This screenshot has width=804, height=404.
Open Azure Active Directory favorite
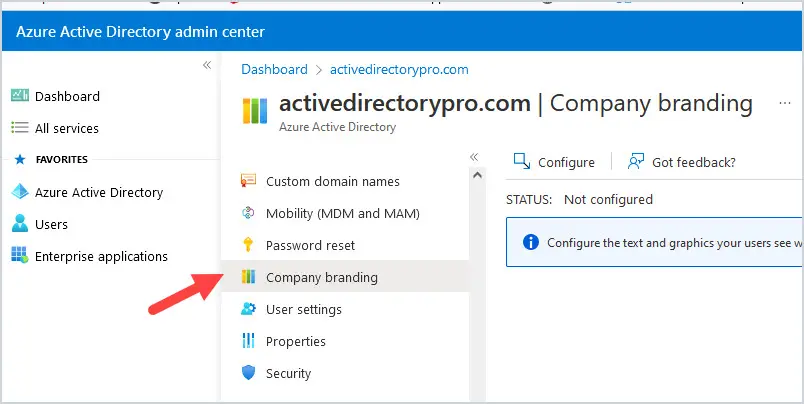(x=99, y=192)
